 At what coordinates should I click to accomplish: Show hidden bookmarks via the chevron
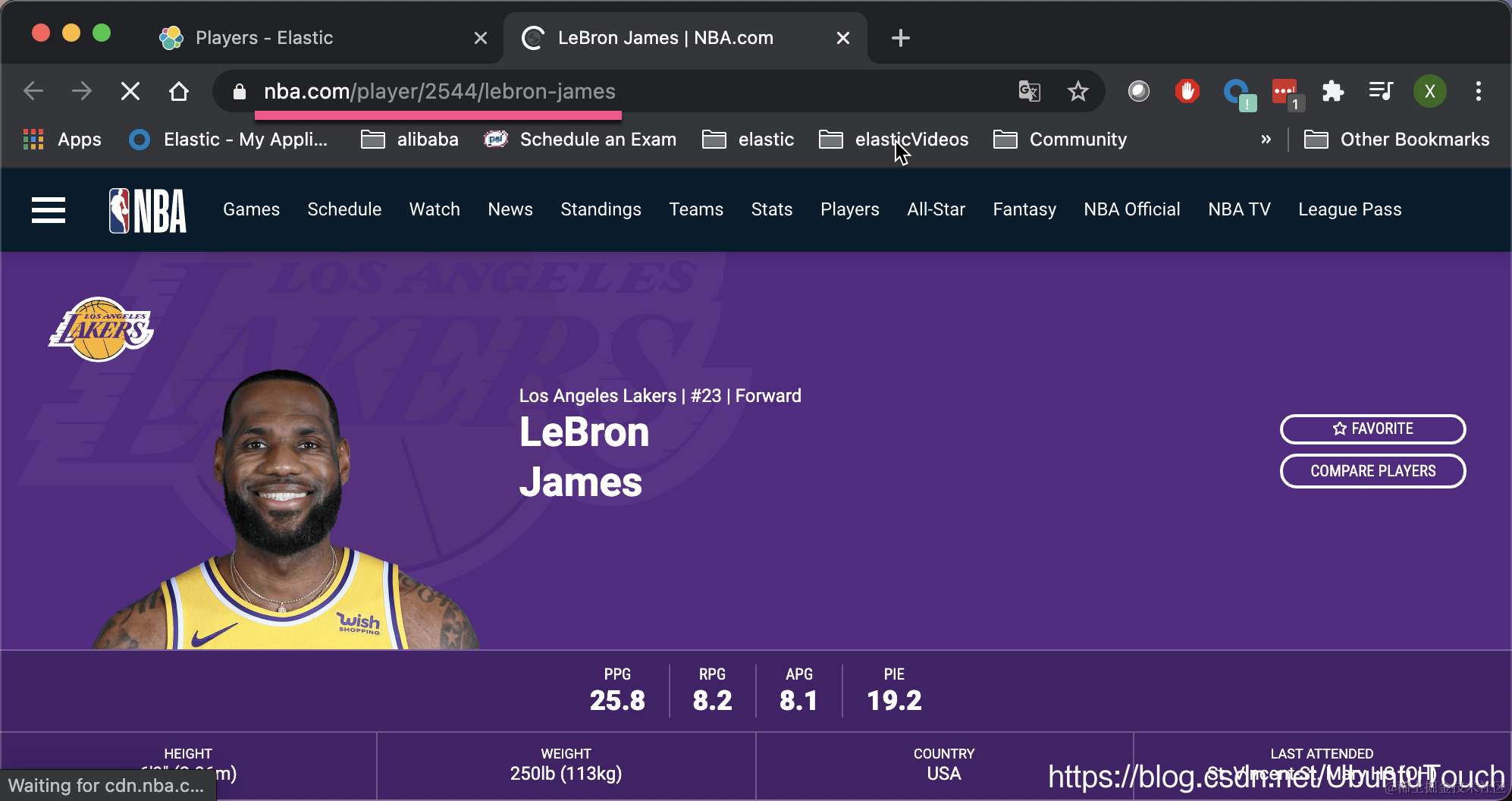pyautogui.click(x=1266, y=140)
